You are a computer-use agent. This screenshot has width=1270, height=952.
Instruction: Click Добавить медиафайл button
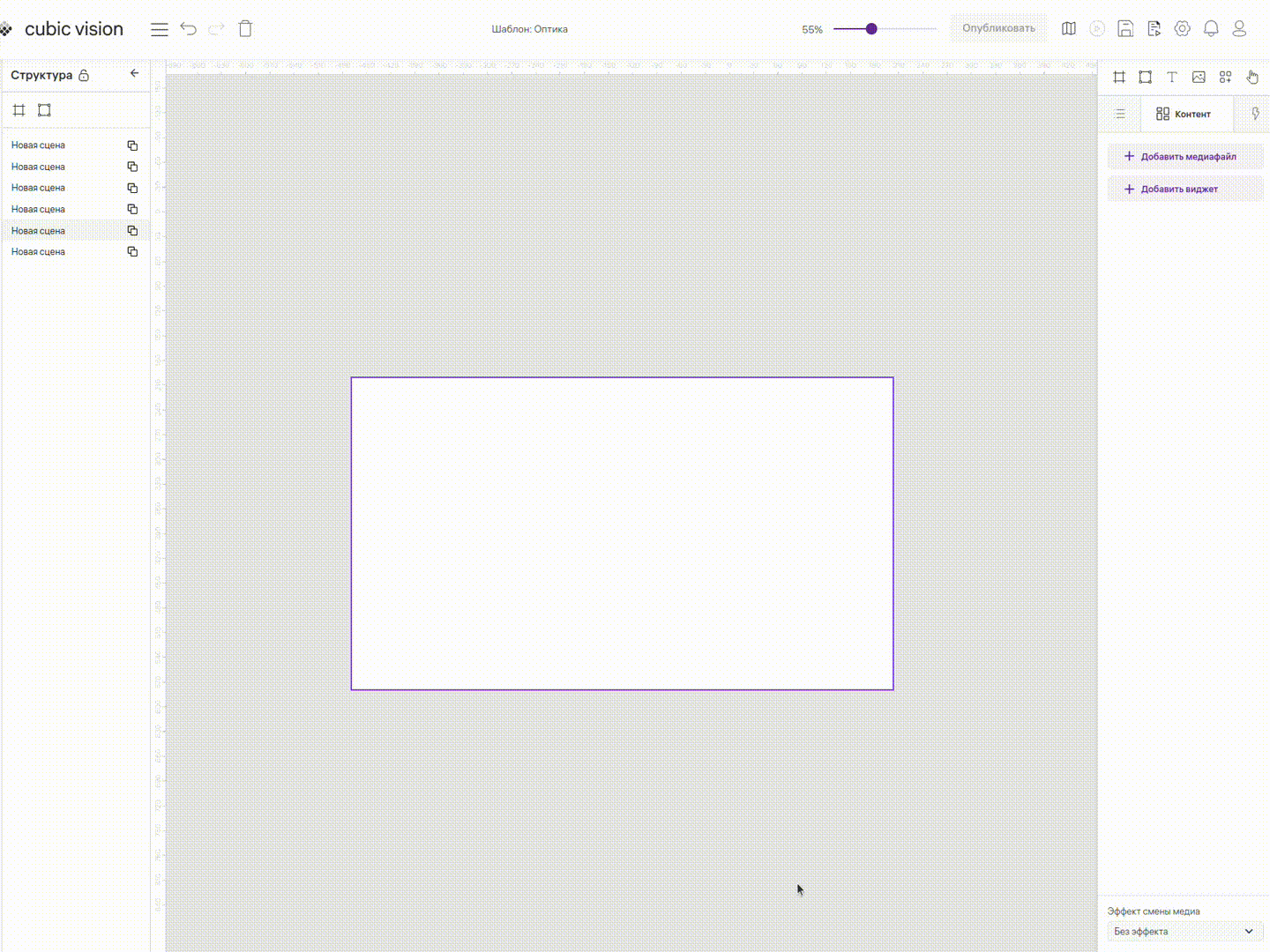1184,157
